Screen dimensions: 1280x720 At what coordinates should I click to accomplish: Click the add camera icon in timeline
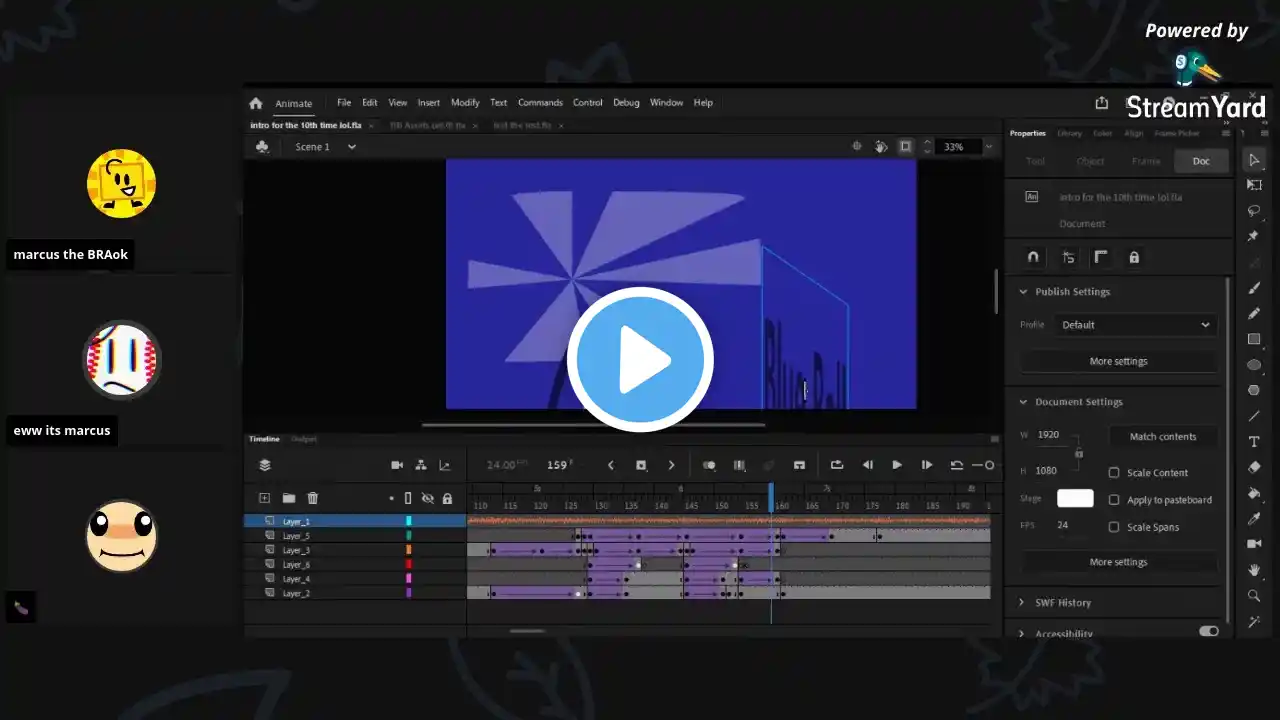pyautogui.click(x=397, y=465)
